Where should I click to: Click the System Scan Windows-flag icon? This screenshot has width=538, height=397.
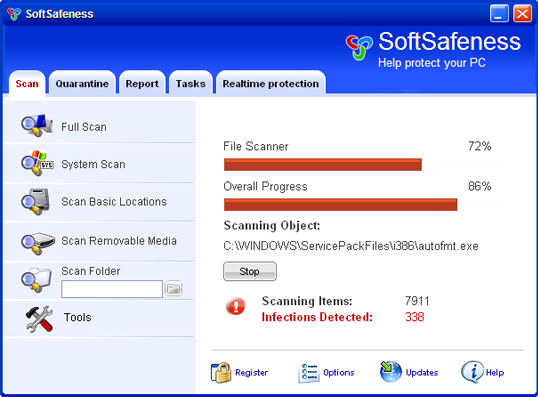(x=37, y=163)
